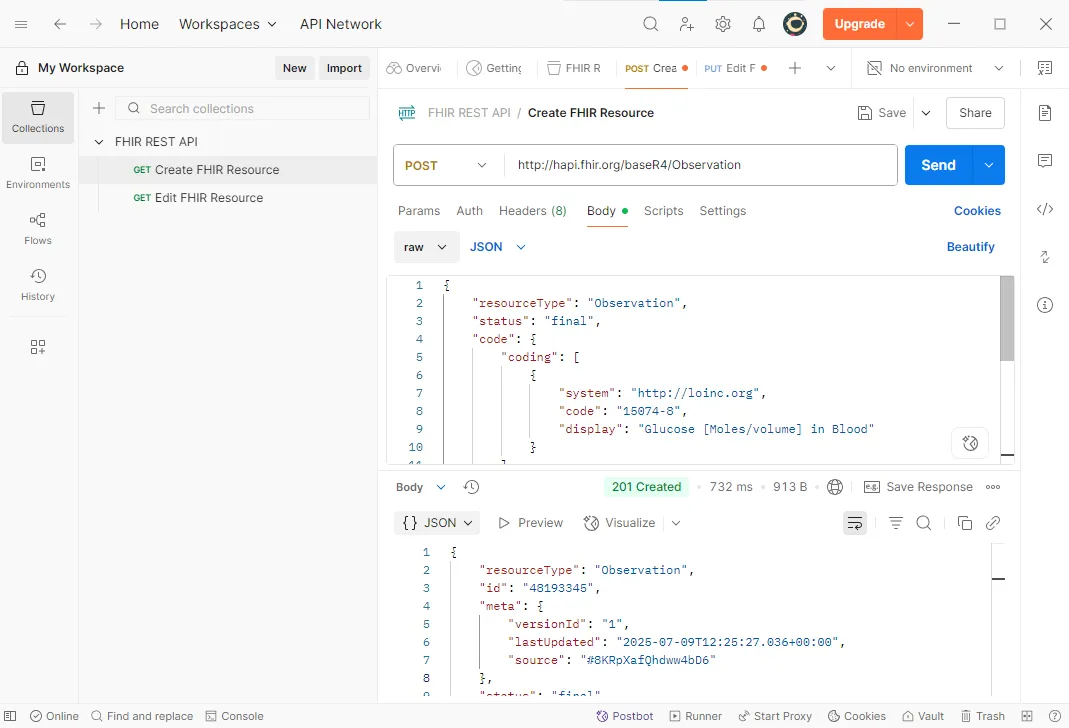Viewport: 1069px width, 728px height.
Task: Search within the response body
Action: coord(924,524)
